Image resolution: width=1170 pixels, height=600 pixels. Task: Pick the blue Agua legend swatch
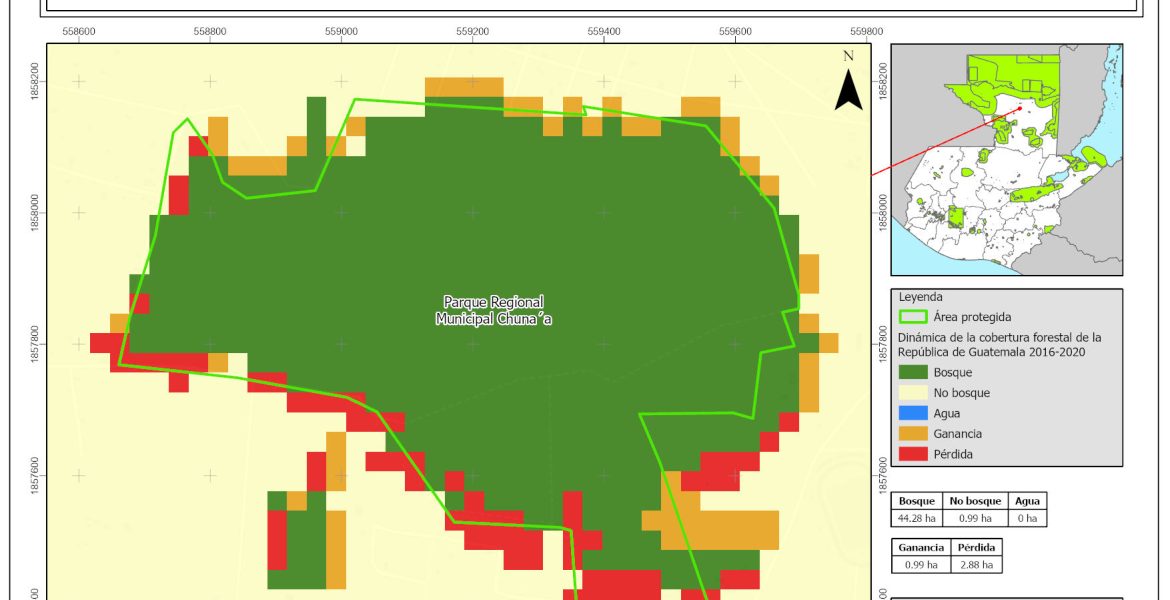coord(912,413)
